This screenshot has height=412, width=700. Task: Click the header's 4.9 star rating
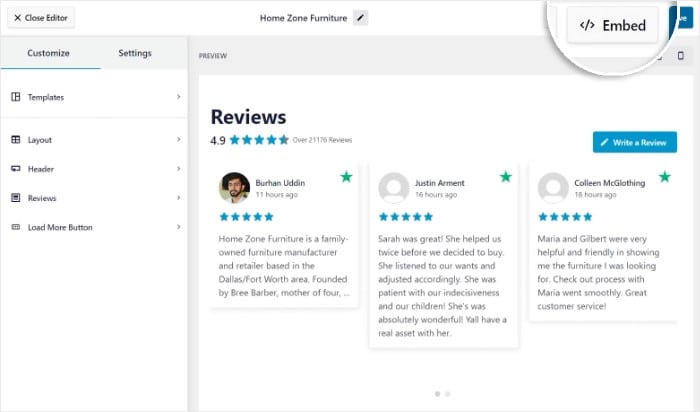259,140
